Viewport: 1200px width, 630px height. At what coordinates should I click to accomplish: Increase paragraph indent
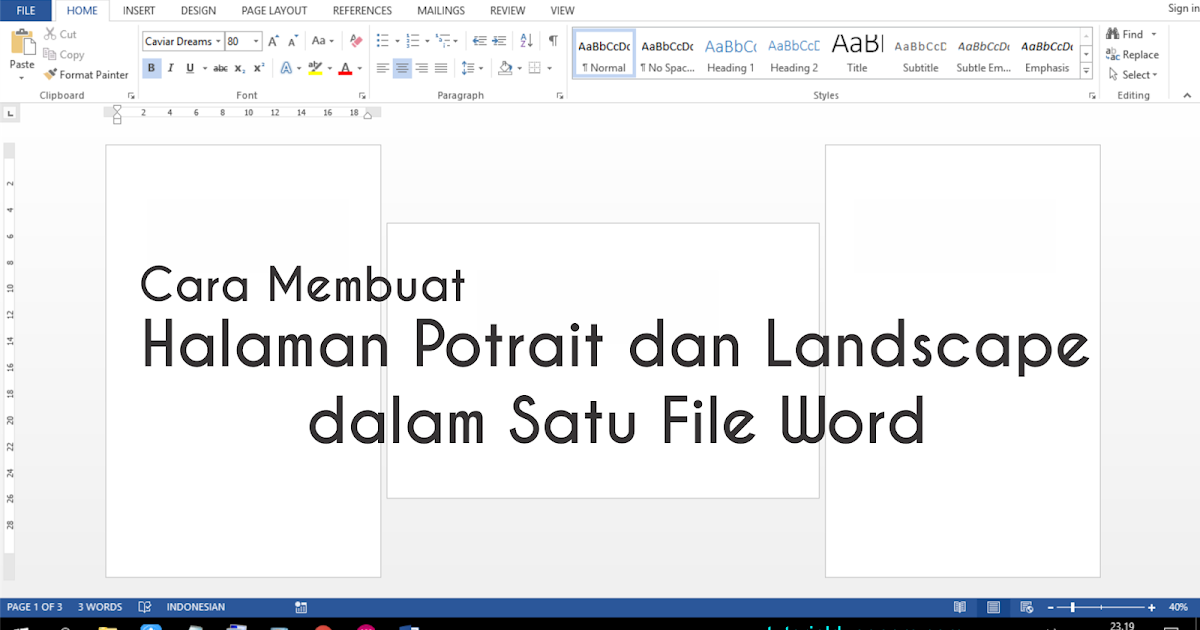click(500, 41)
